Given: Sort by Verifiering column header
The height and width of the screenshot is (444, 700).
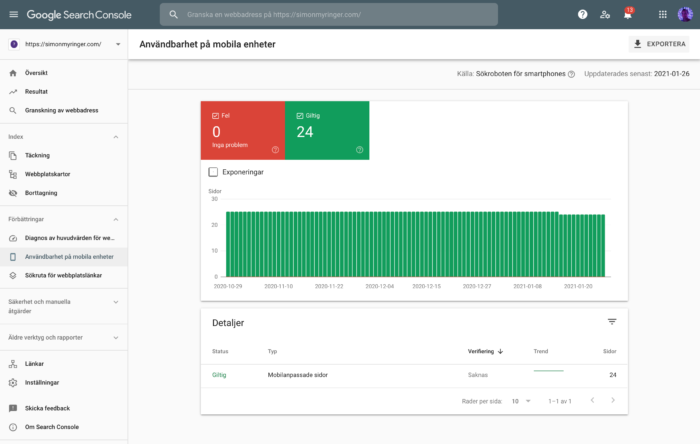Looking at the screenshot, I should [481, 351].
